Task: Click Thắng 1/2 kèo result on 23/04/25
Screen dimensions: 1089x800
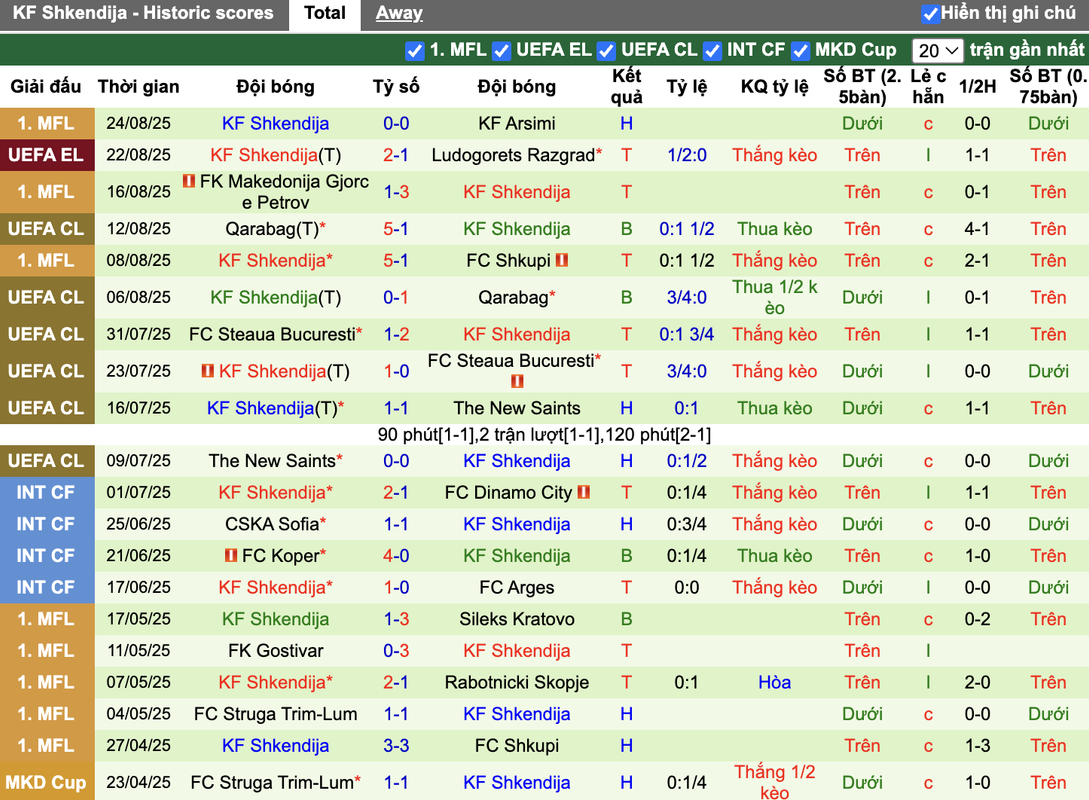Action: tap(774, 783)
